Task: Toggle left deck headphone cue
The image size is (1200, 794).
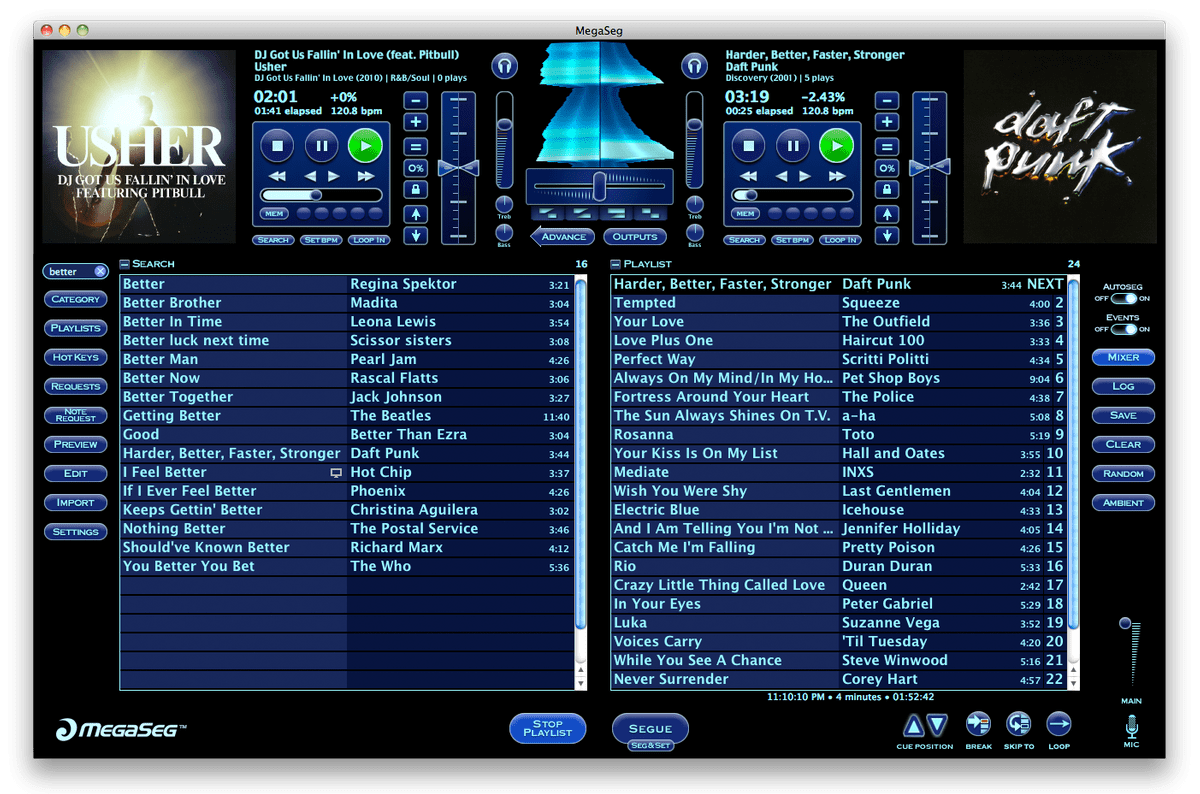Action: [505, 66]
